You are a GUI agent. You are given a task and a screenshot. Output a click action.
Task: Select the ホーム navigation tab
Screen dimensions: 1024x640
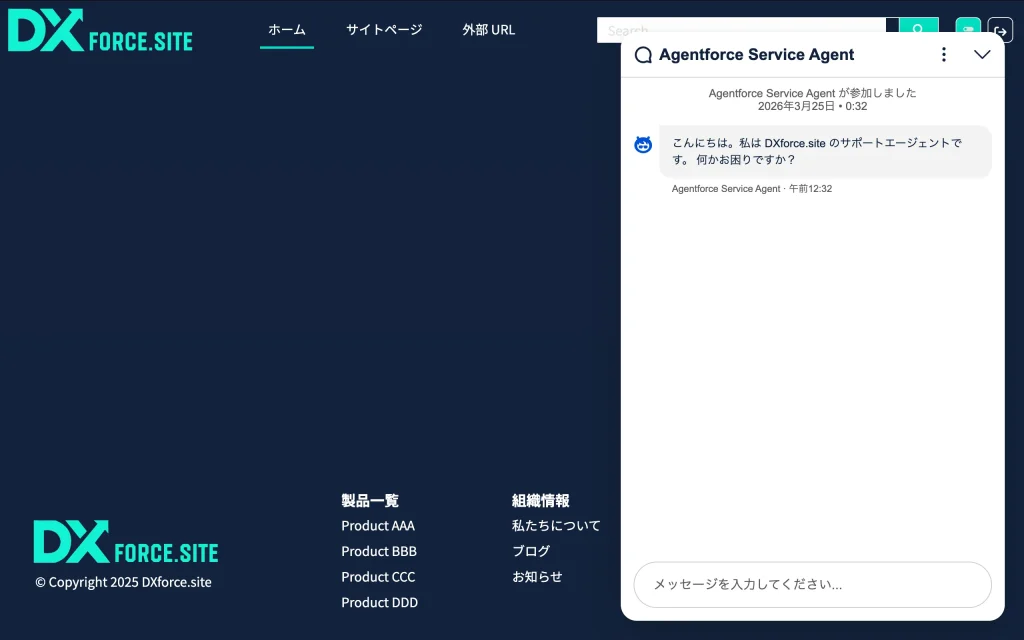[x=287, y=30]
